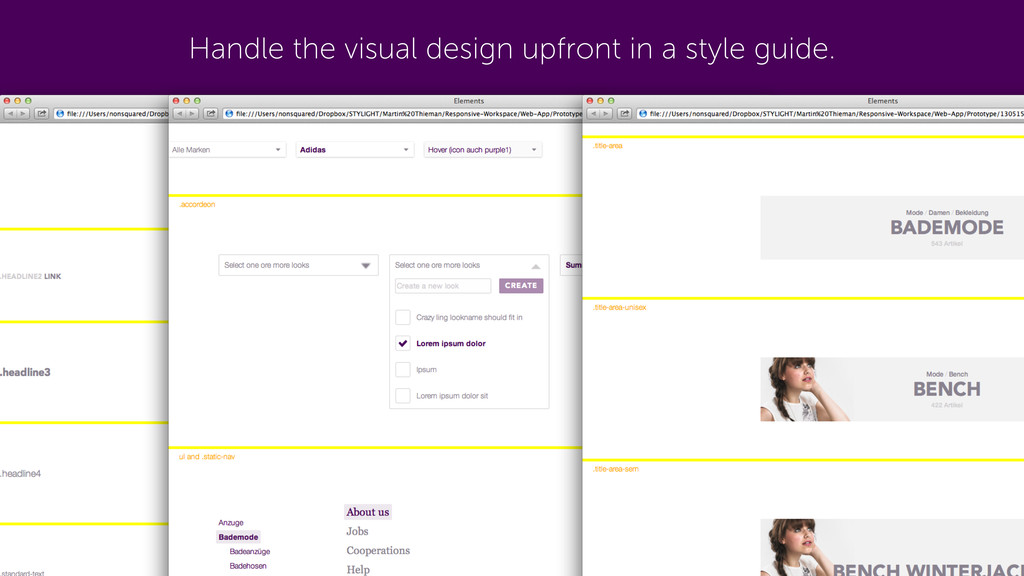Click the share icon in the rightmost browser window
The height and width of the screenshot is (576, 1024).
coord(625,114)
